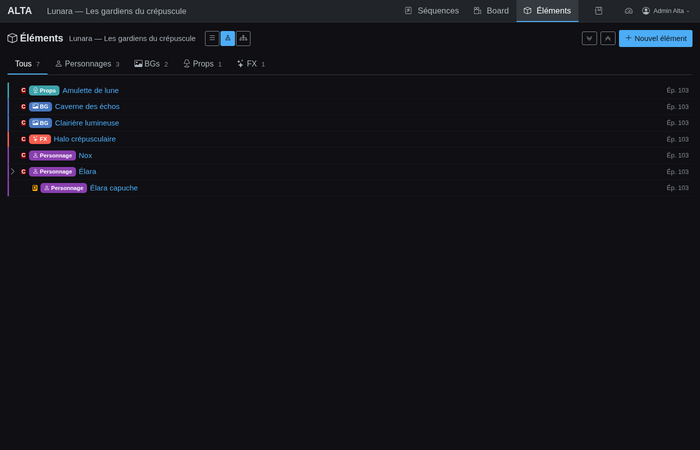Go to the Board page
This screenshot has width=700, height=450.
coord(490,11)
